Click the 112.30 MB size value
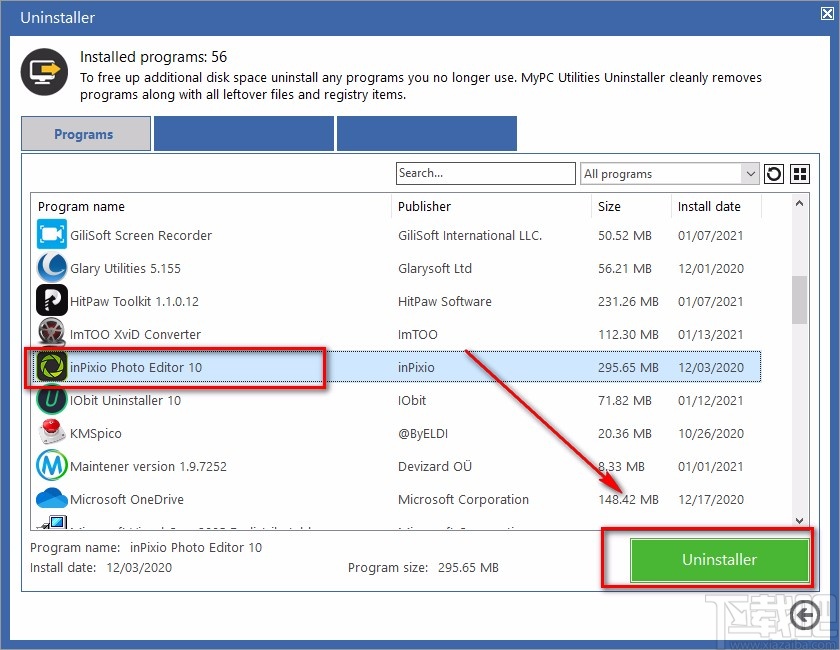Image resolution: width=840 pixels, height=650 pixels. 628,334
